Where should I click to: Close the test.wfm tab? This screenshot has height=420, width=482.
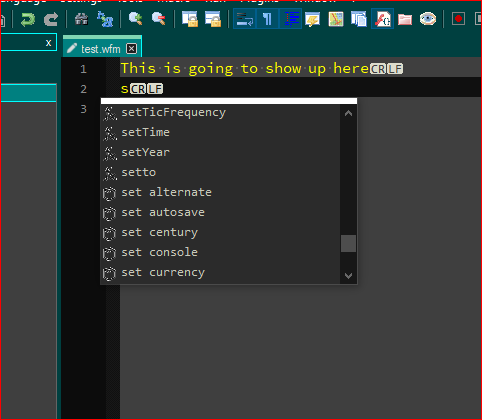click(x=132, y=49)
